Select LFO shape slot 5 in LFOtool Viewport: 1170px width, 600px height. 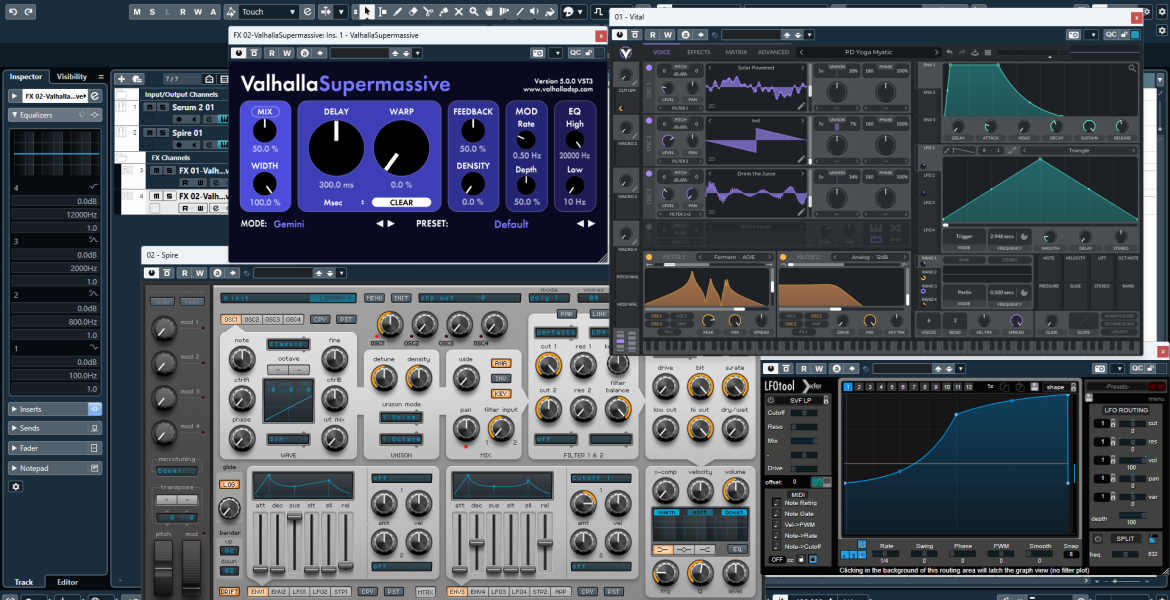coord(892,387)
